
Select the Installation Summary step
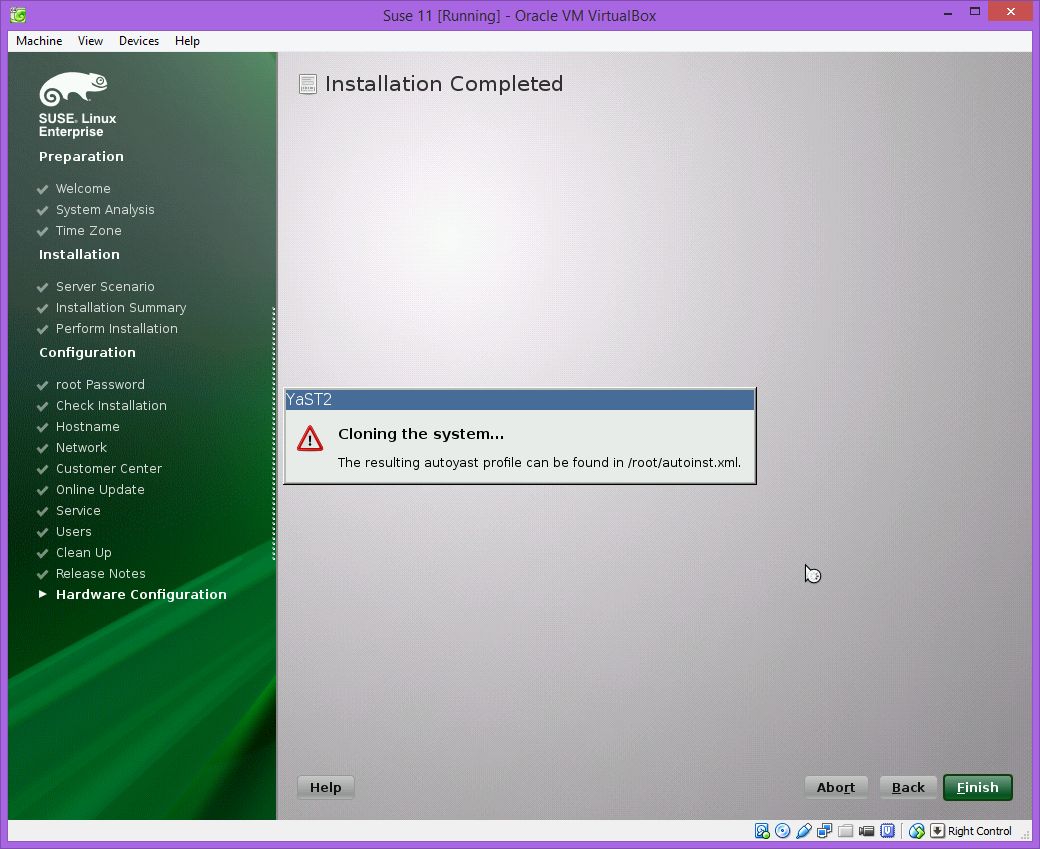121,308
